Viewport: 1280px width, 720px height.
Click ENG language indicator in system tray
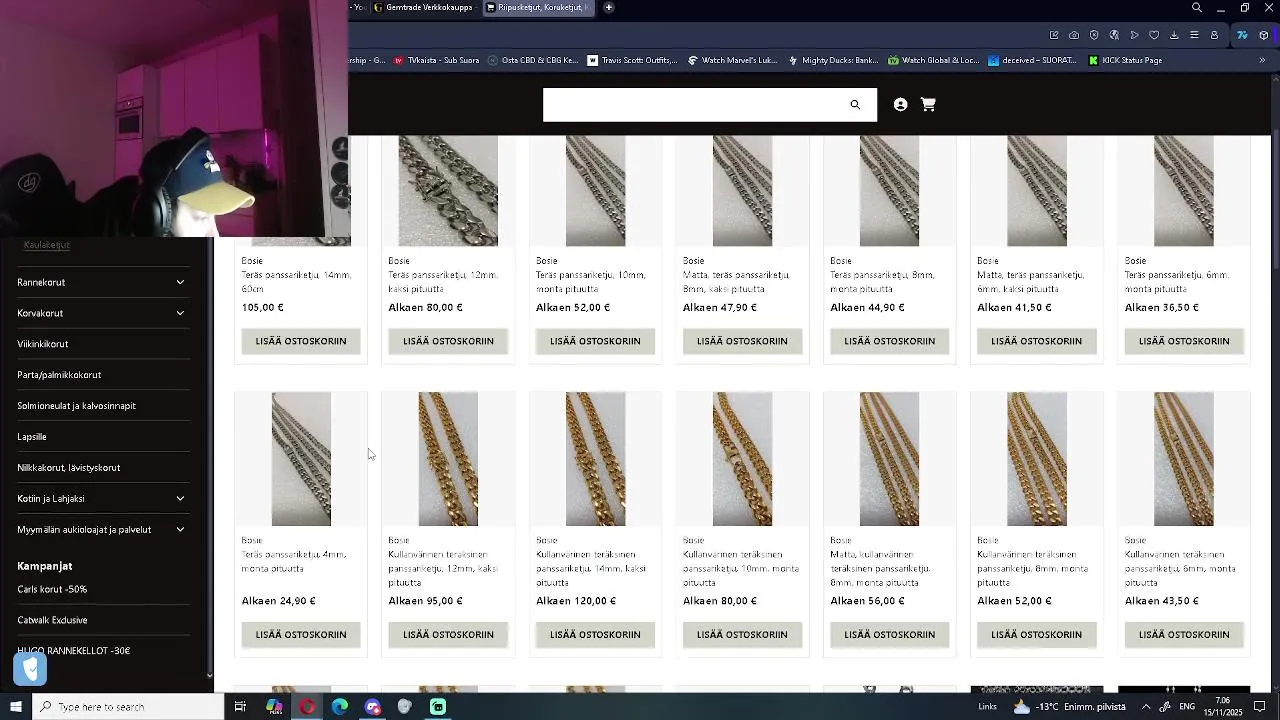coord(1187,707)
